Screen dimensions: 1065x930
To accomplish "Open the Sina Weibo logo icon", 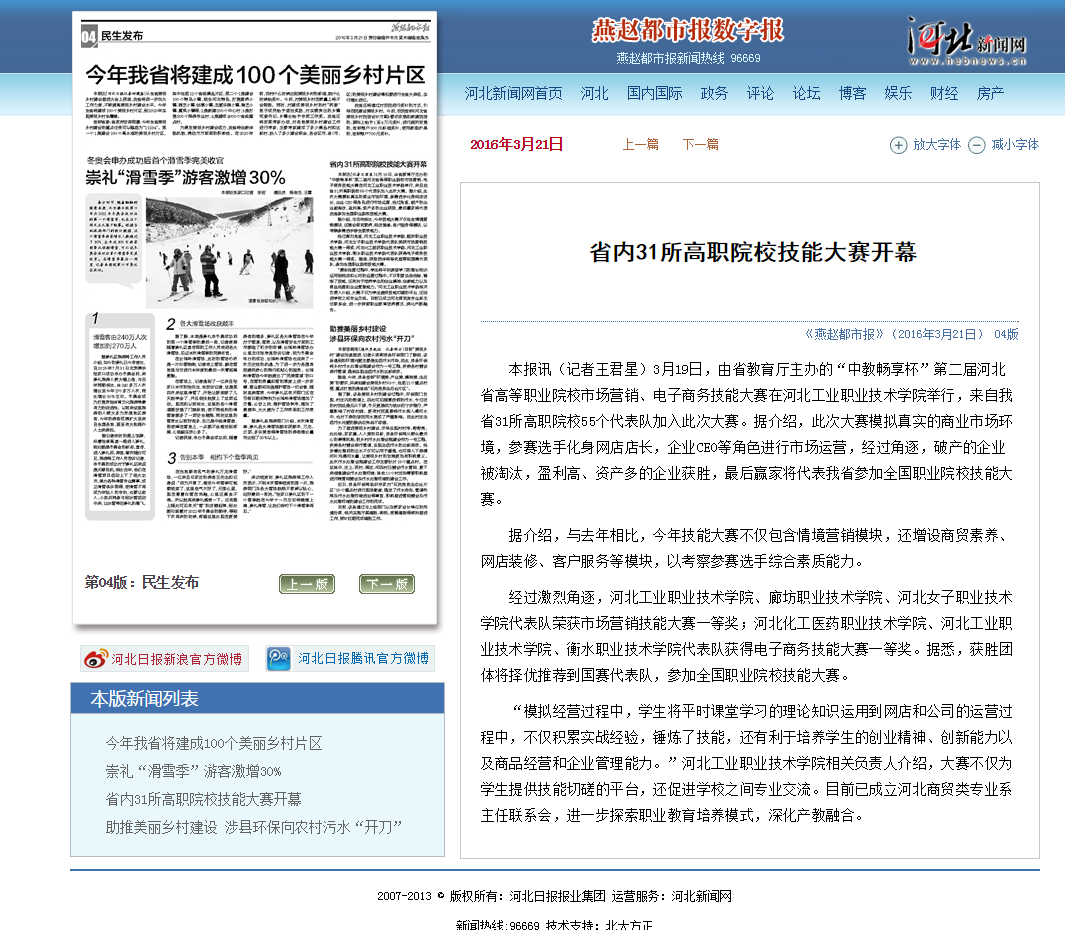I will [95, 658].
